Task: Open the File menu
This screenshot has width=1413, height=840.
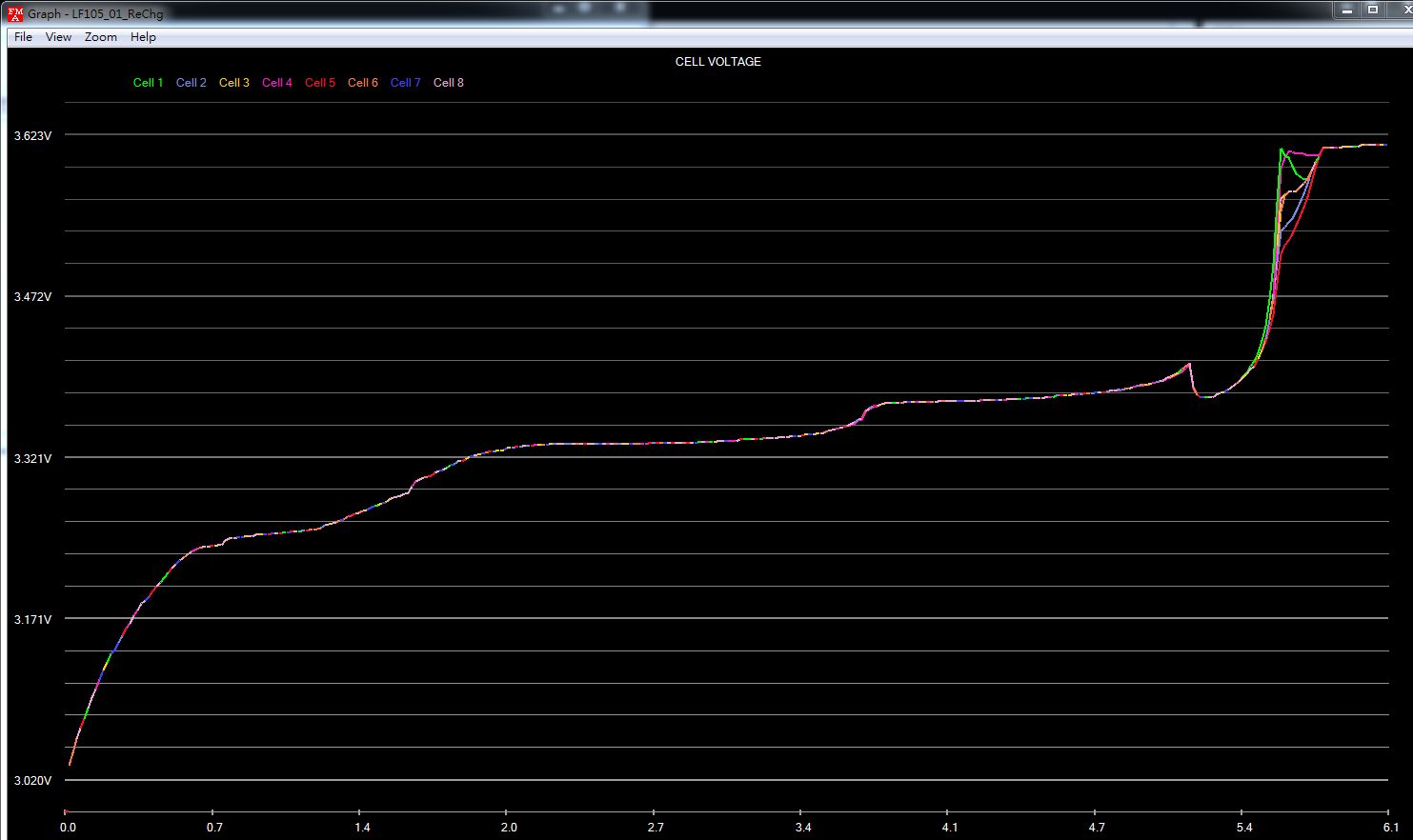Action: 23,37
